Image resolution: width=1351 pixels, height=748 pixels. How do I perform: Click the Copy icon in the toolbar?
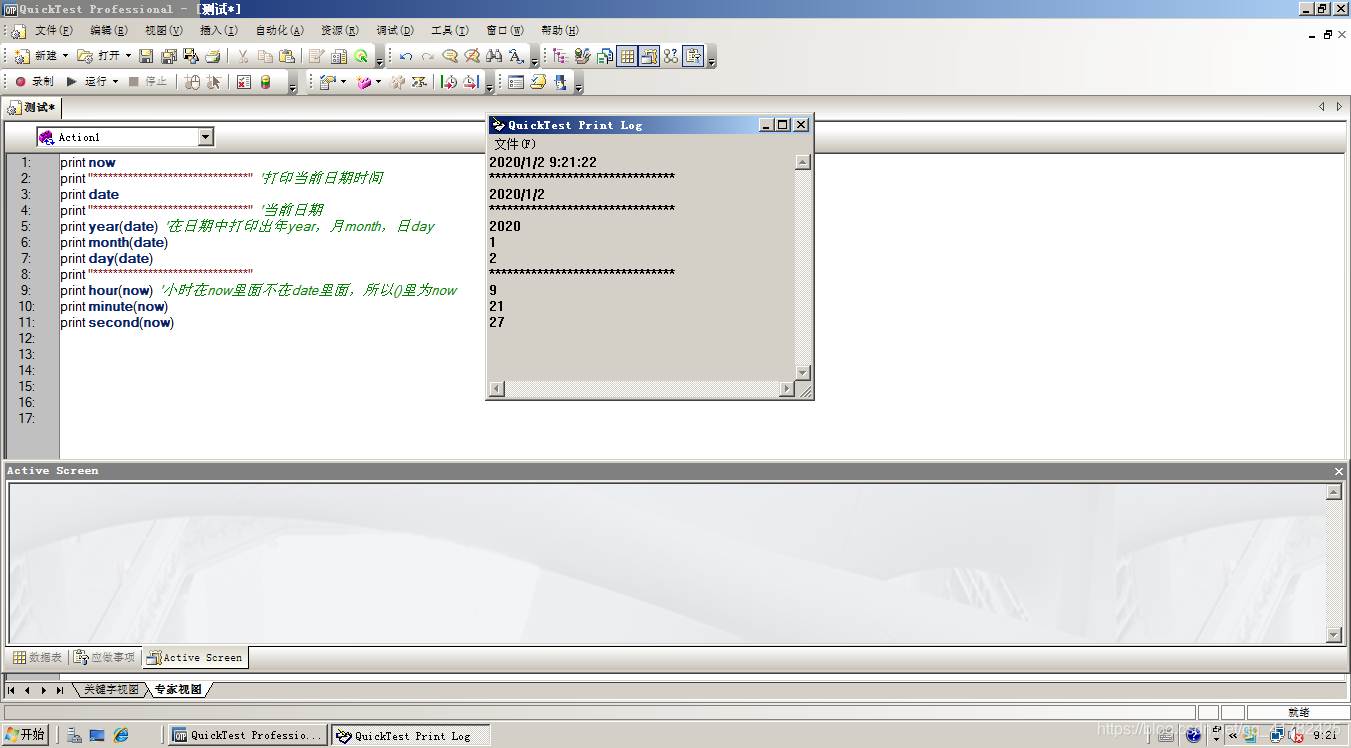(x=265, y=56)
